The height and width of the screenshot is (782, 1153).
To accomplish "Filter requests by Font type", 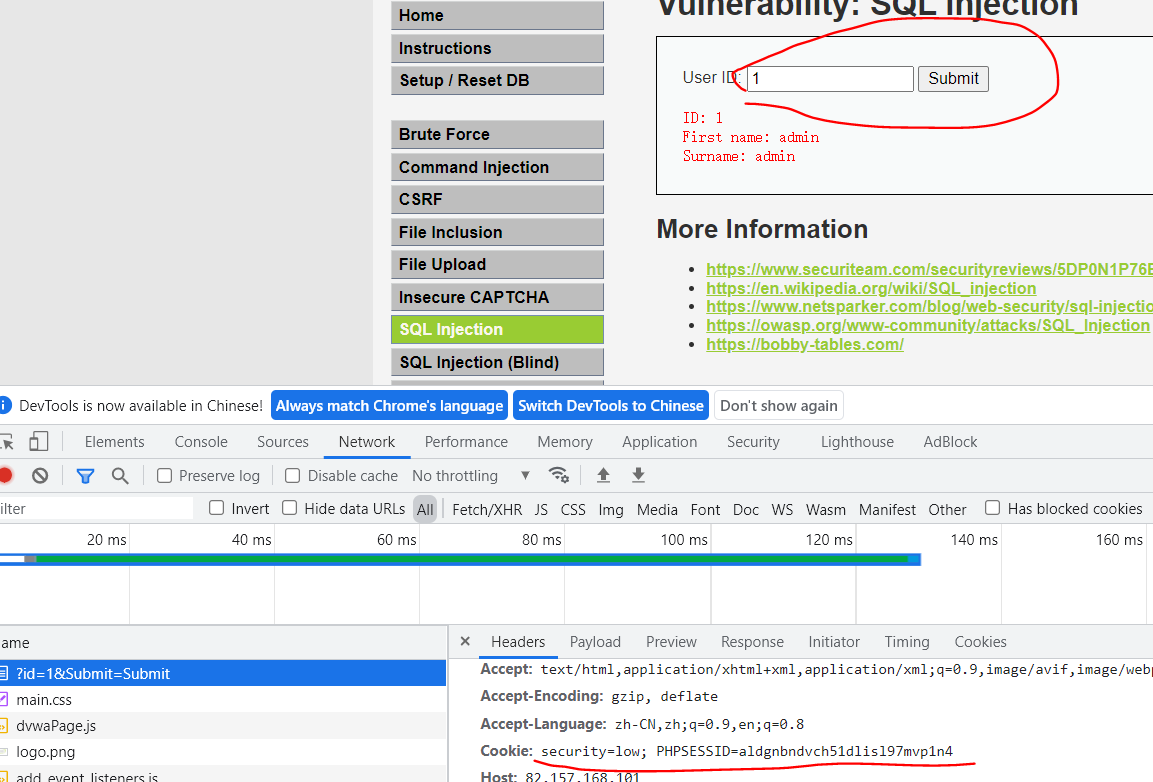I will [x=705, y=509].
